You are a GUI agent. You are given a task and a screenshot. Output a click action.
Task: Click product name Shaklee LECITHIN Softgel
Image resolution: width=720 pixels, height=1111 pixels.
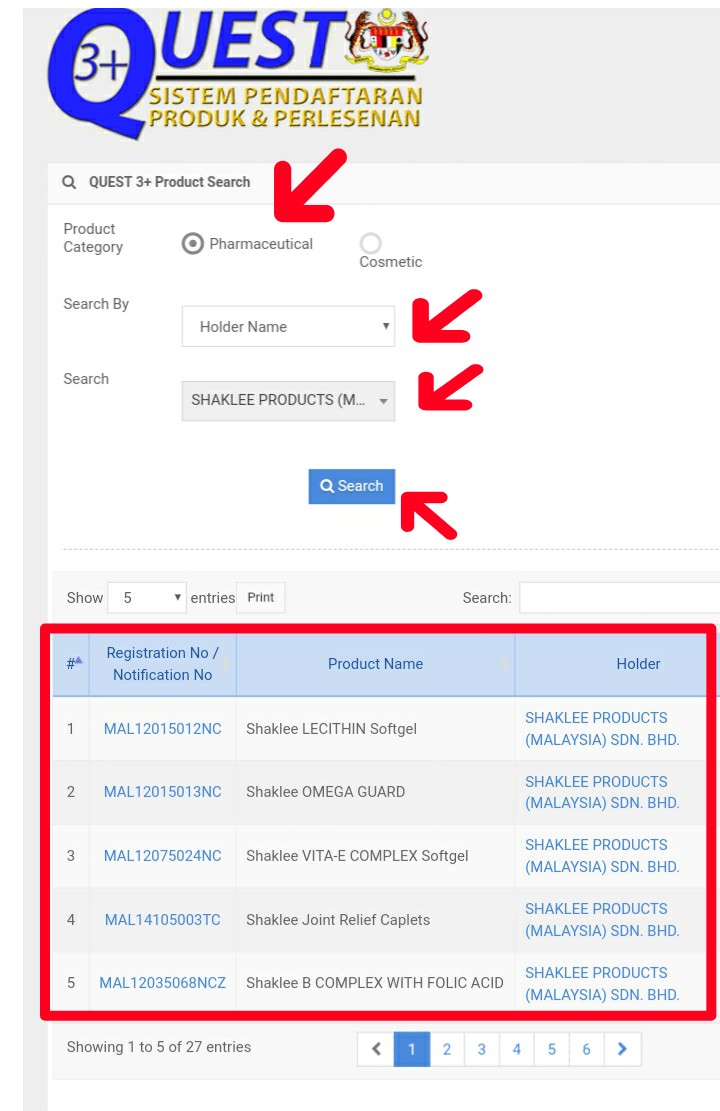pos(331,729)
